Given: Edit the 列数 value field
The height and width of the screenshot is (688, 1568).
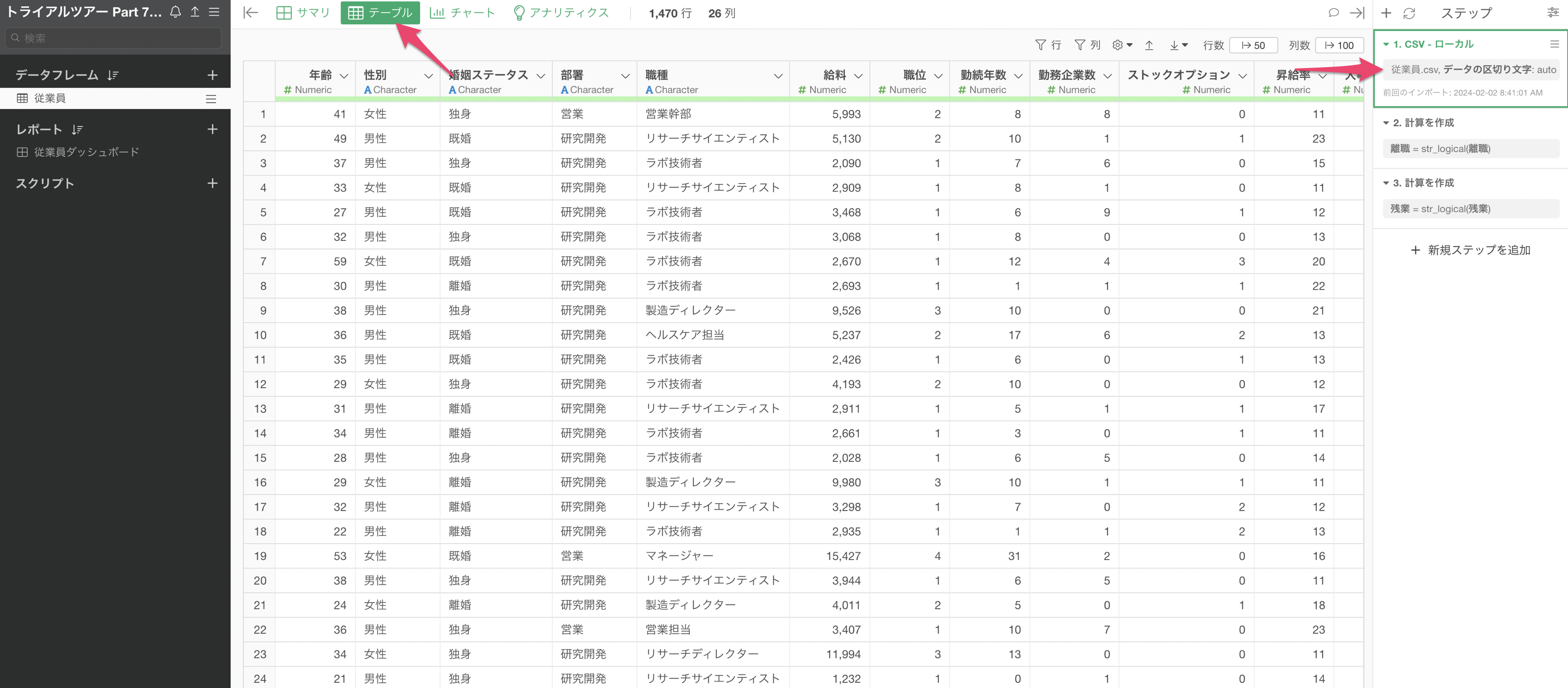Looking at the screenshot, I should [x=1339, y=45].
